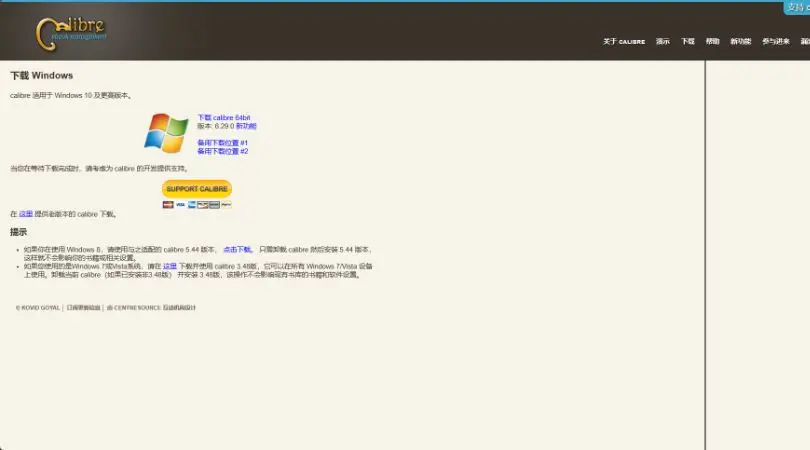
Task: Click the KOVID GOYAL footer text
Action: [x=38, y=308]
